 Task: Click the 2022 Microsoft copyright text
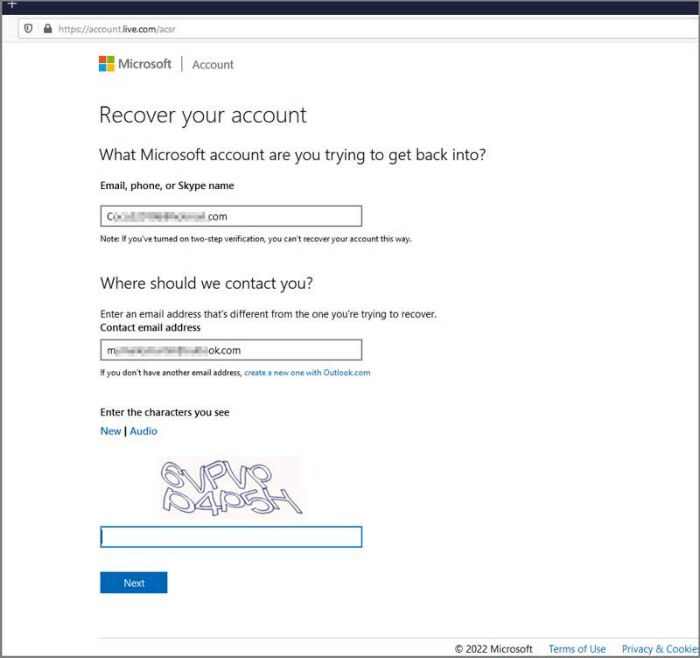click(x=493, y=649)
